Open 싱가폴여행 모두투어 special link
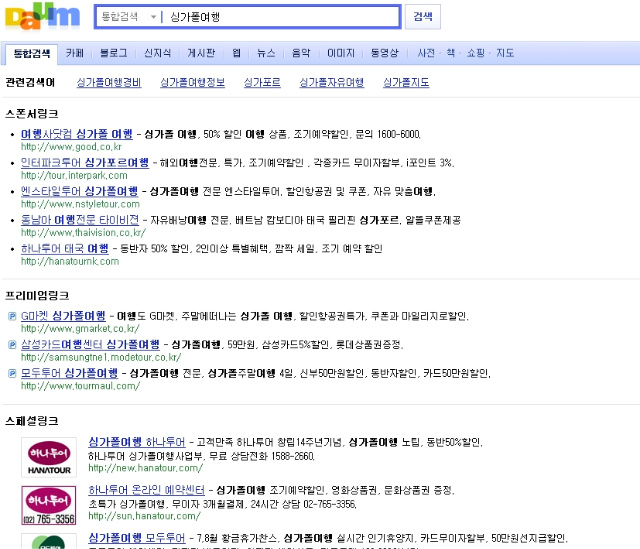 pyautogui.click(x=137, y=538)
